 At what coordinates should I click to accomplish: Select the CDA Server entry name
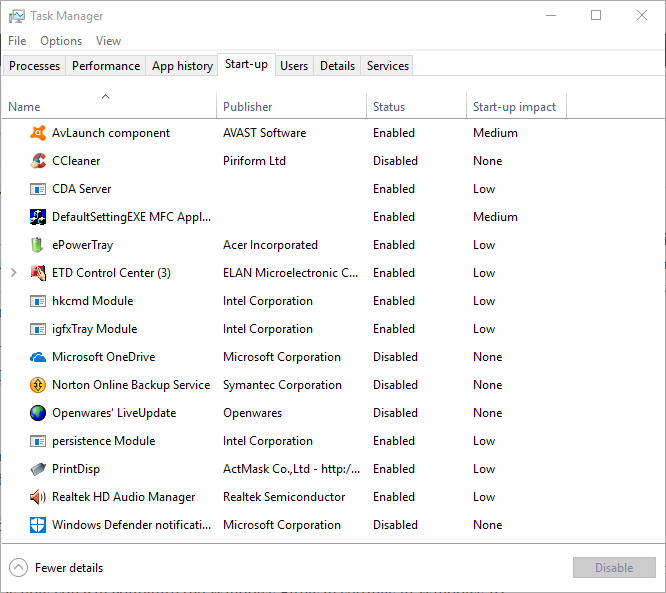82,189
